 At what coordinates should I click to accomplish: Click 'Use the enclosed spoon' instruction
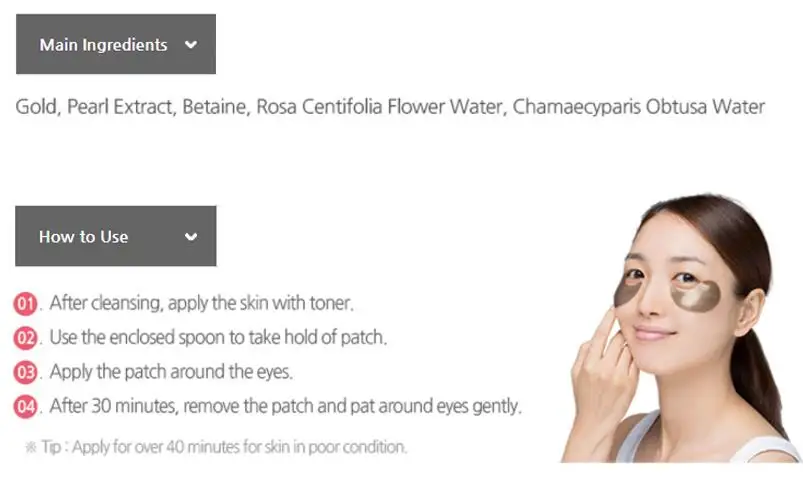coord(218,338)
